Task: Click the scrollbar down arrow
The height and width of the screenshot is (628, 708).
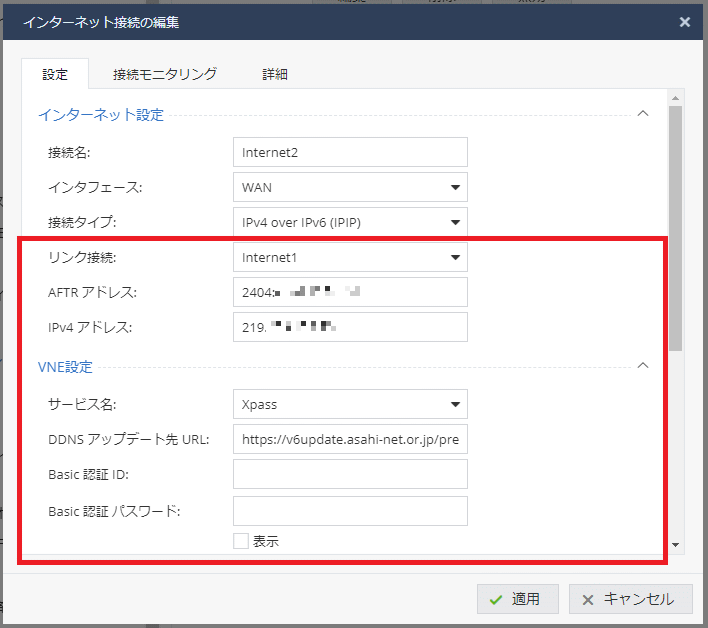Action: (676, 545)
